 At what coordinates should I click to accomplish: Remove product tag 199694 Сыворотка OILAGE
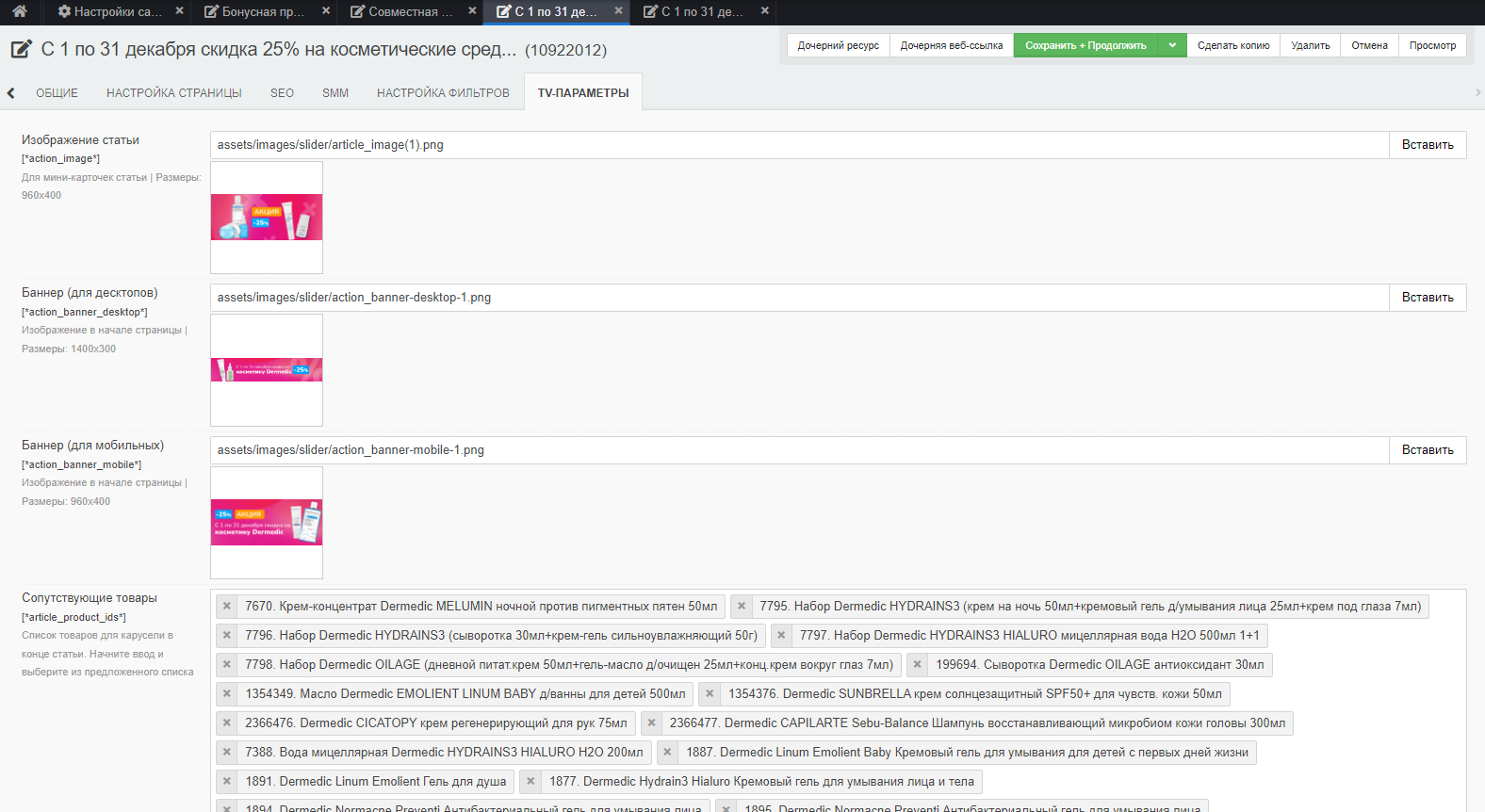tap(917, 665)
